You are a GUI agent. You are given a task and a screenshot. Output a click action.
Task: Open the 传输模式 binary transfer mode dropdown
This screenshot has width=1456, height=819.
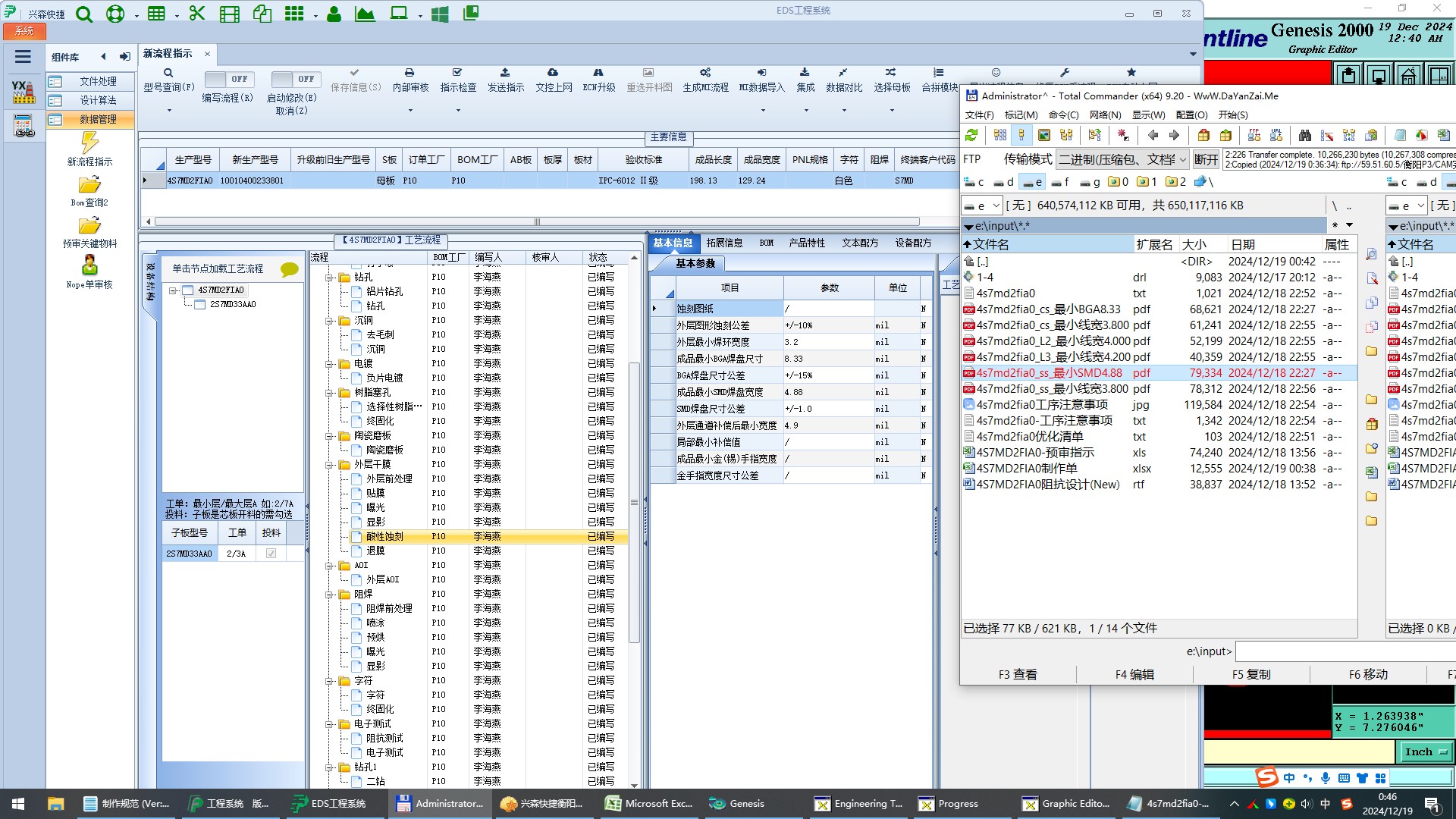tap(1122, 159)
